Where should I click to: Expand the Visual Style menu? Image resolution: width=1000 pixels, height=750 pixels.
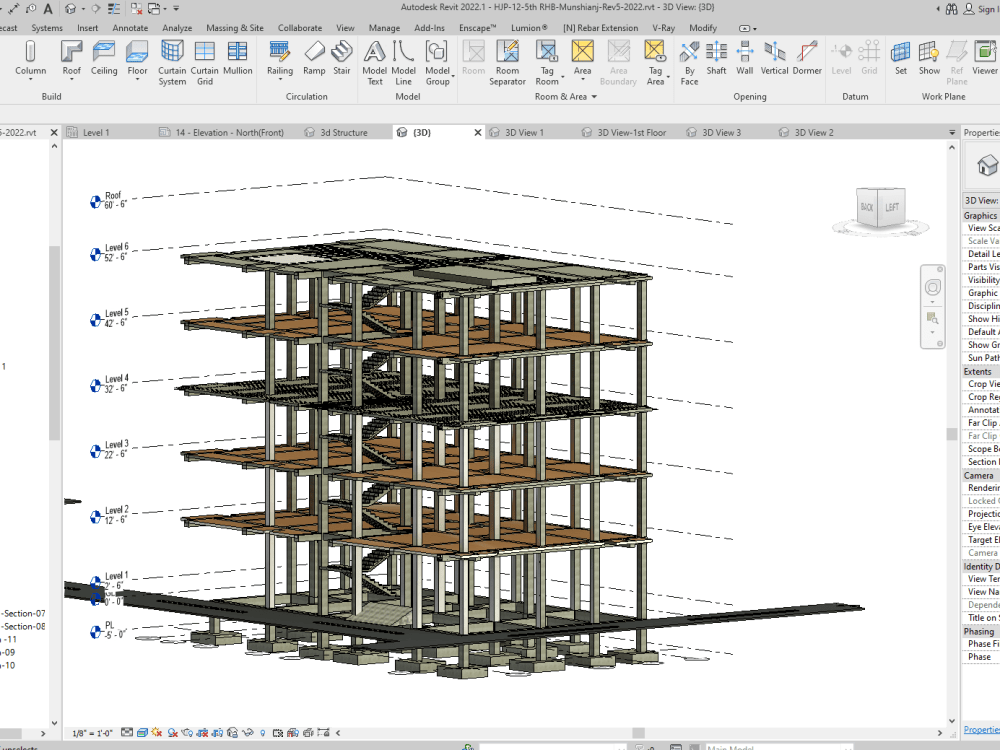[x=143, y=732]
